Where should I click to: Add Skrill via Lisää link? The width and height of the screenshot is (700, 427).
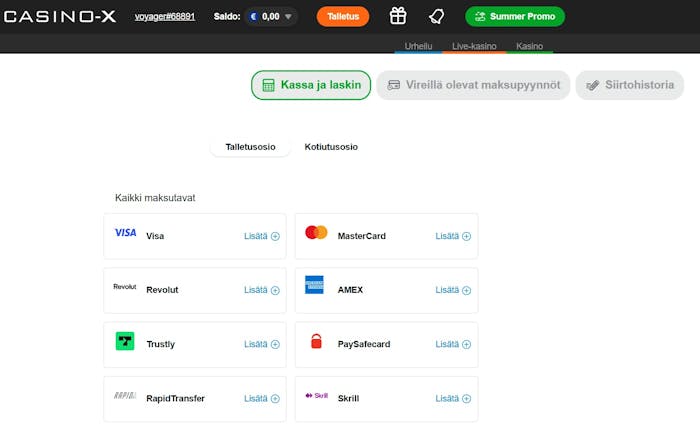tap(447, 398)
